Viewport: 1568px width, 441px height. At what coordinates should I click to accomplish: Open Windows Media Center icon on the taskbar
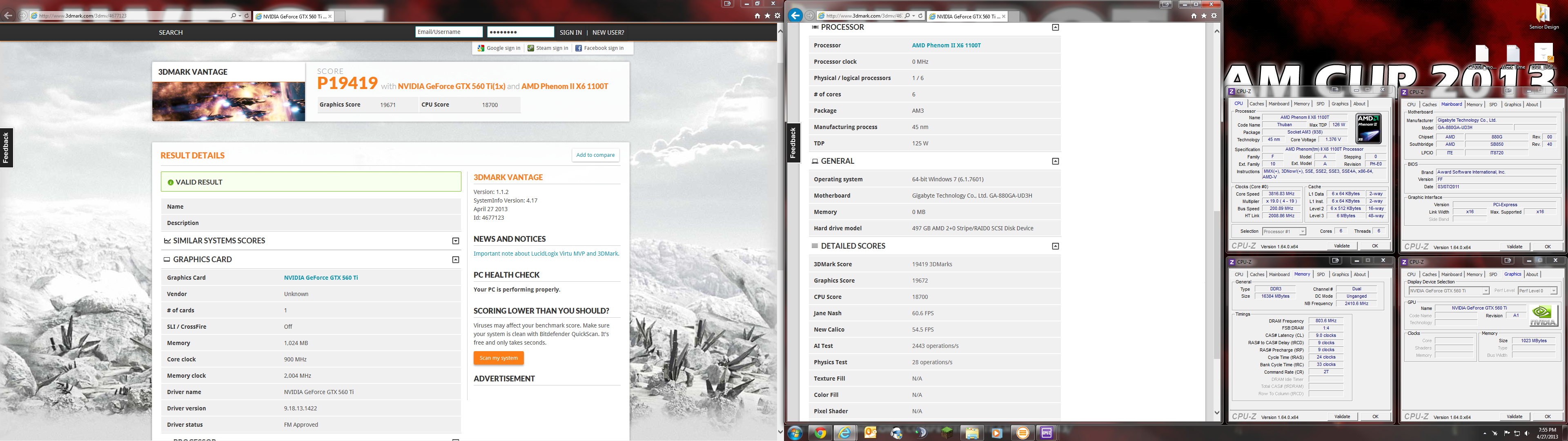click(x=996, y=433)
